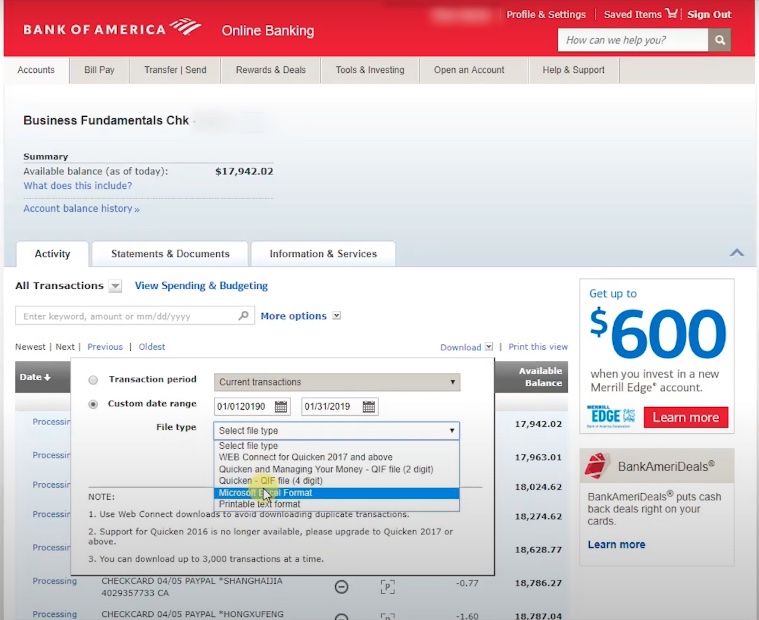Open View Spending & Budgeting link
This screenshot has height=620, width=759.
[201, 286]
